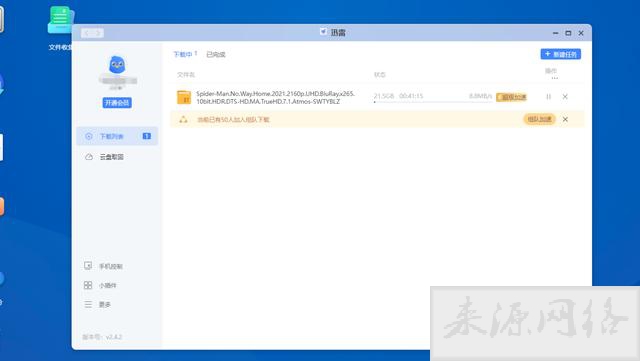
Task: Go back with the title bar left arrow
Action: [87, 33]
